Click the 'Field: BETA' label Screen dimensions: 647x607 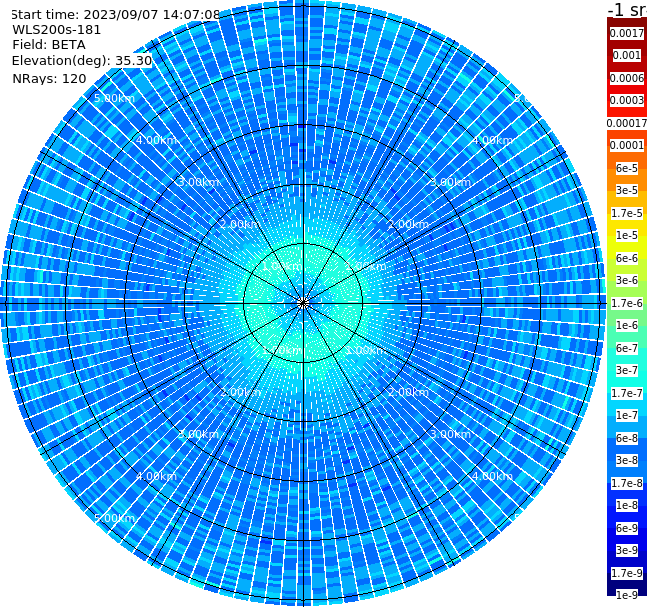click(x=49, y=45)
